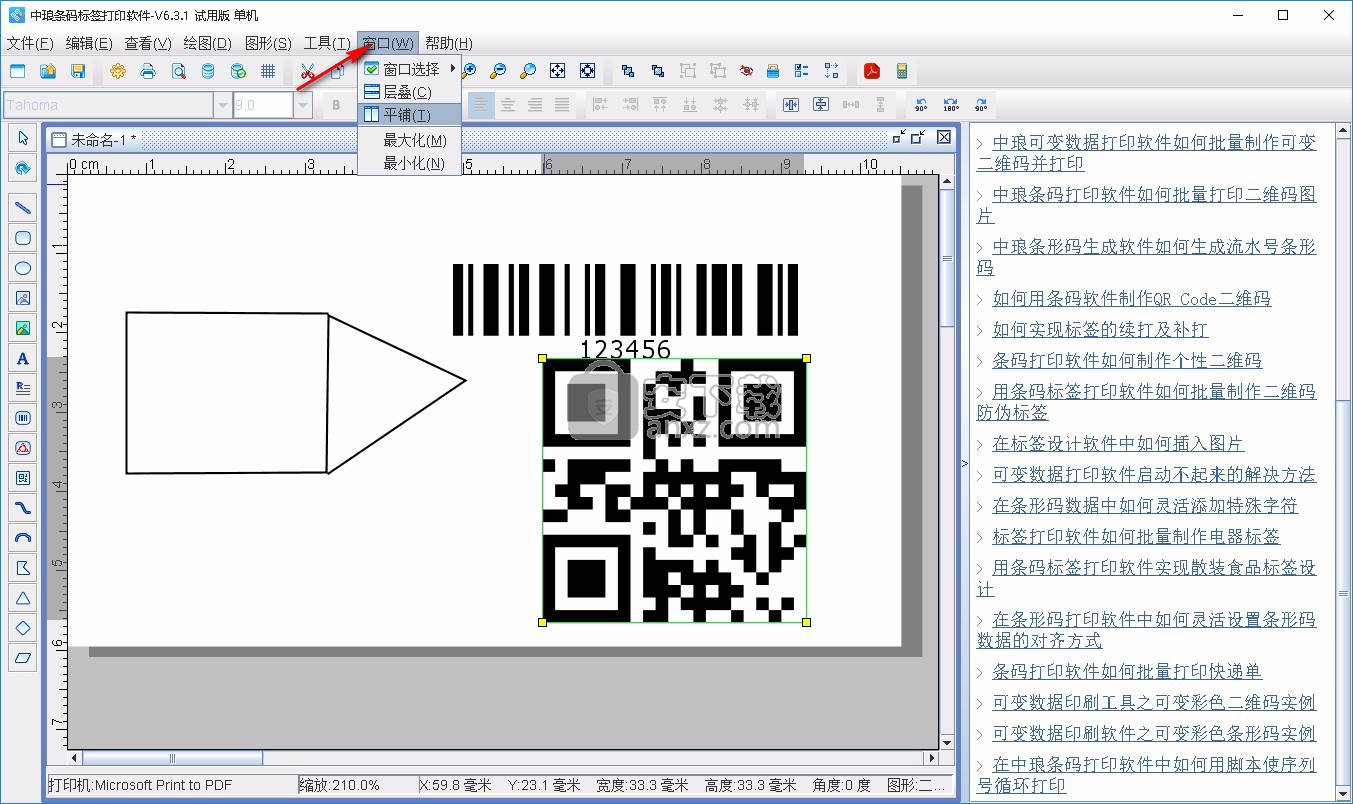Click the bring to front icon

[628, 71]
